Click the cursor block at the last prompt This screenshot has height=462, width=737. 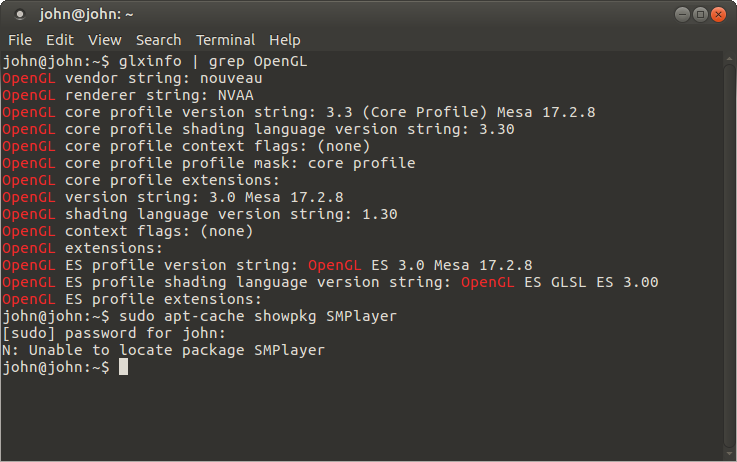click(123, 367)
